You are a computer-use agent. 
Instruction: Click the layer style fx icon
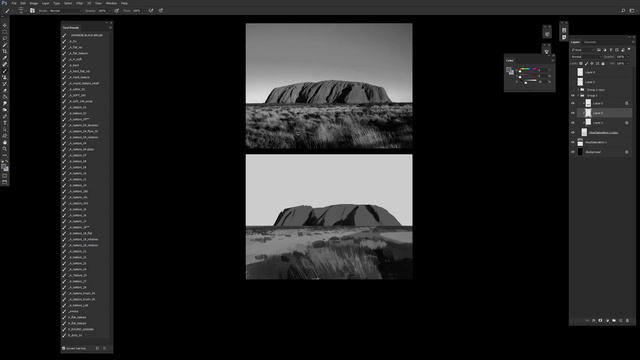point(593,321)
